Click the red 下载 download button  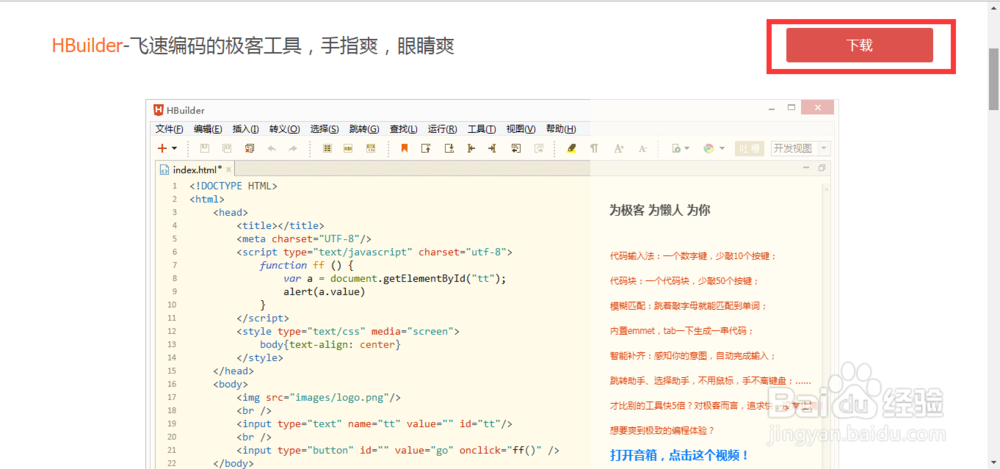[x=859, y=45]
